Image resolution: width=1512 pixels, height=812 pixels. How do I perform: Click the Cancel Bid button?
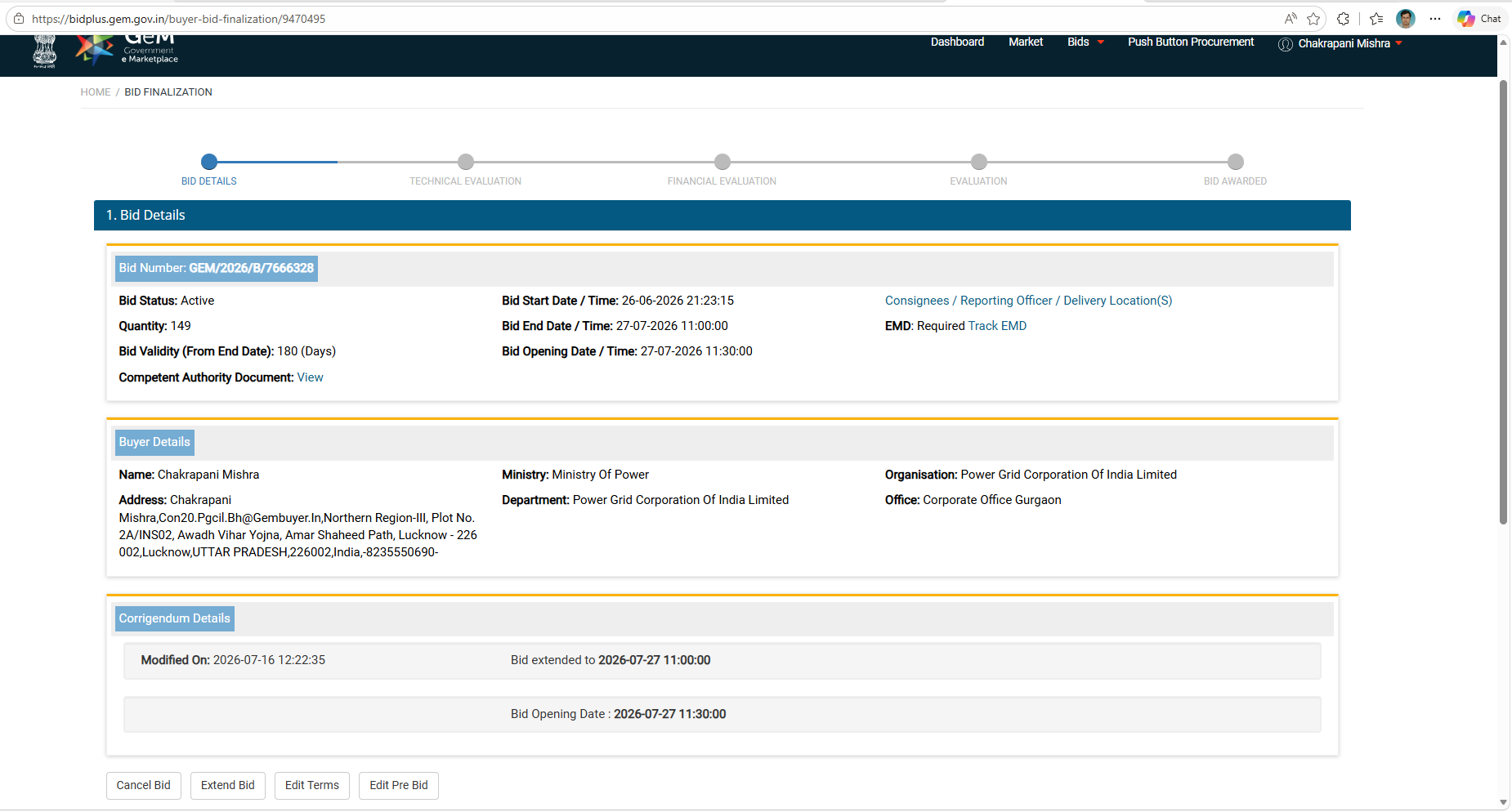pyautogui.click(x=144, y=786)
